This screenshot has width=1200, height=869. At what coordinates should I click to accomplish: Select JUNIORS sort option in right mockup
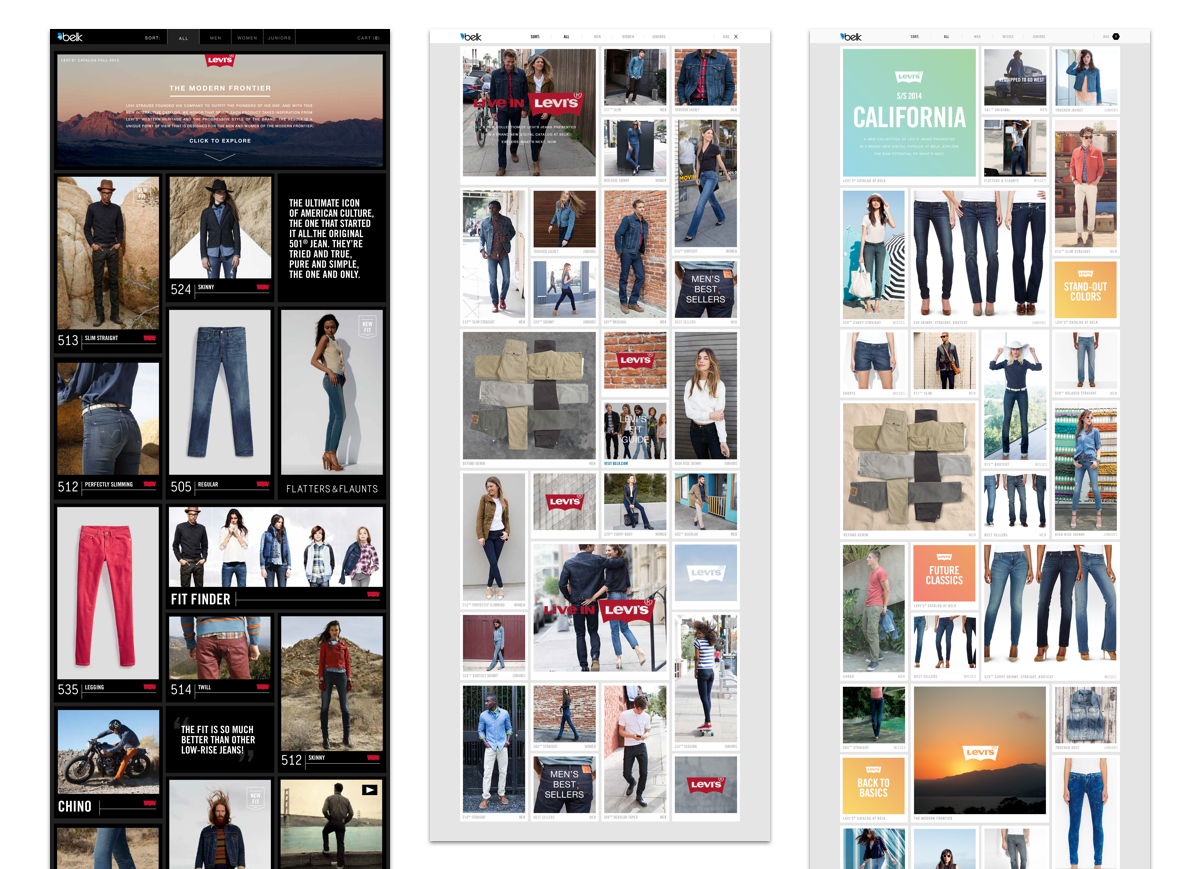1039,37
